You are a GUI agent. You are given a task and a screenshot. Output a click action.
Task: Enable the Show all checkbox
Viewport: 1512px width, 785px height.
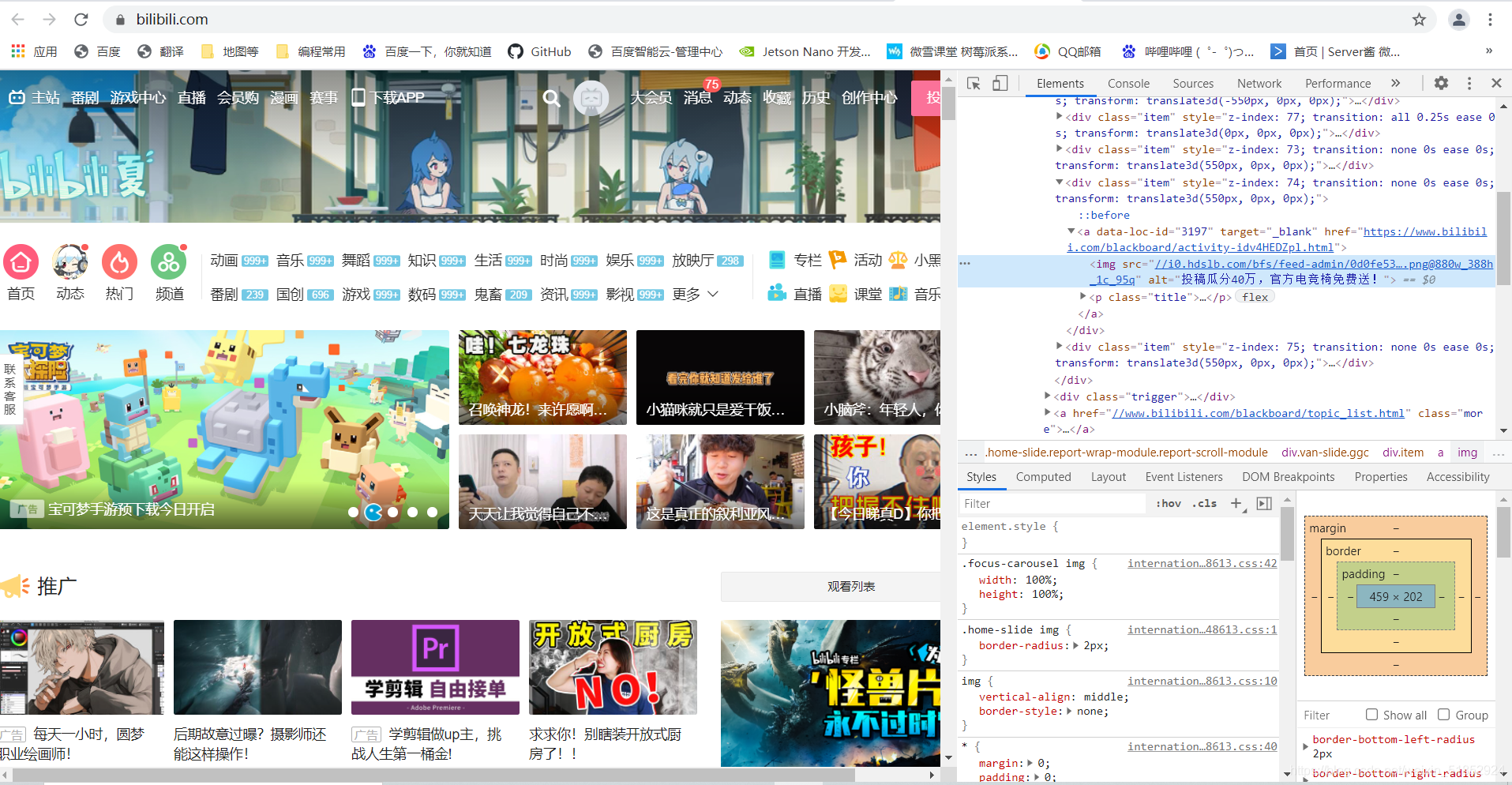click(1371, 715)
